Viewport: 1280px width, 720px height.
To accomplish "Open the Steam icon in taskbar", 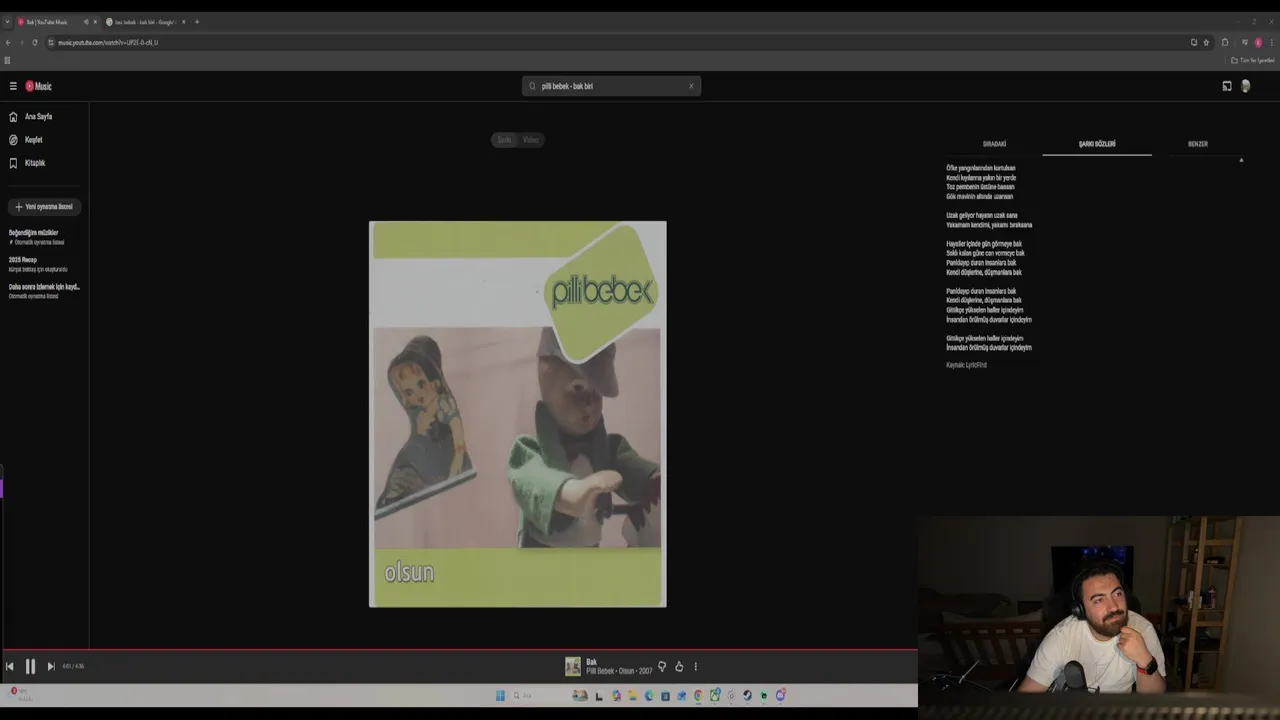I will coord(747,696).
